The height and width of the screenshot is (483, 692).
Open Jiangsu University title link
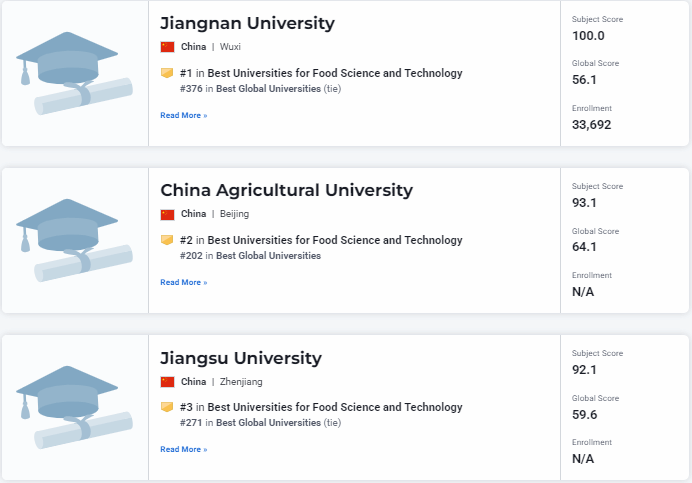[x=241, y=357]
